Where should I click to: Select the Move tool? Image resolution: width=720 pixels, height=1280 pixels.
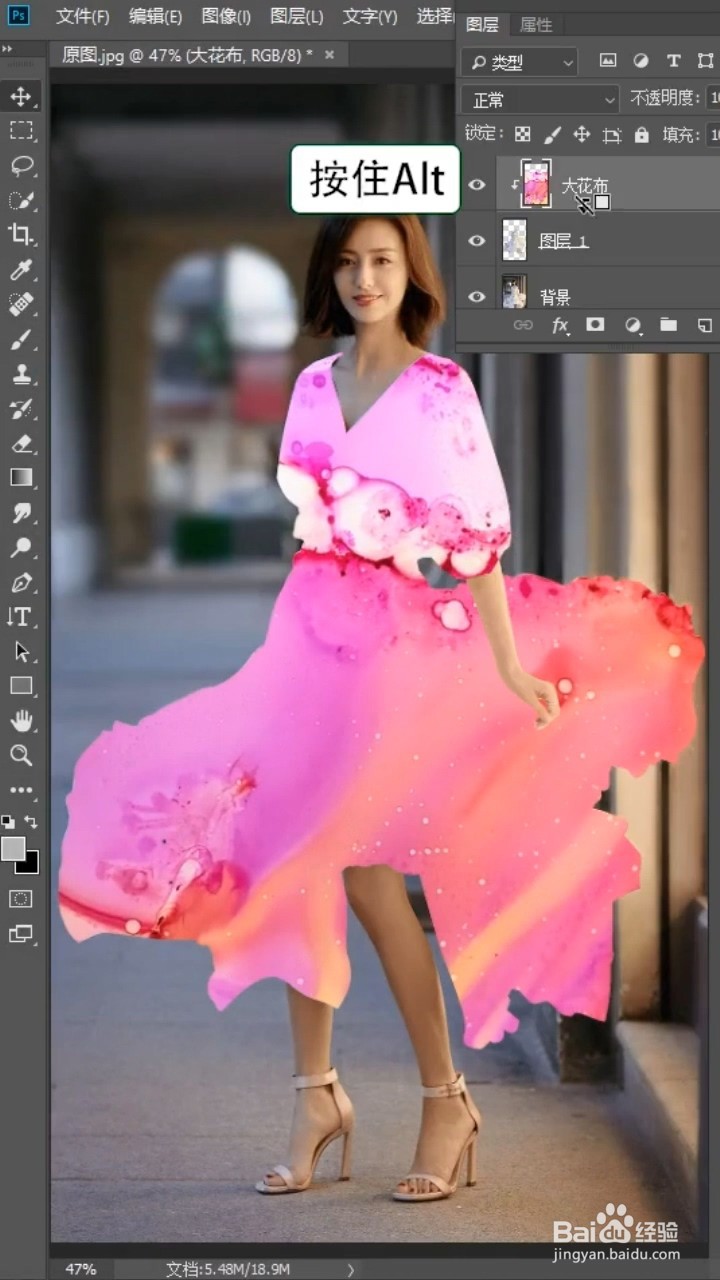(21, 96)
